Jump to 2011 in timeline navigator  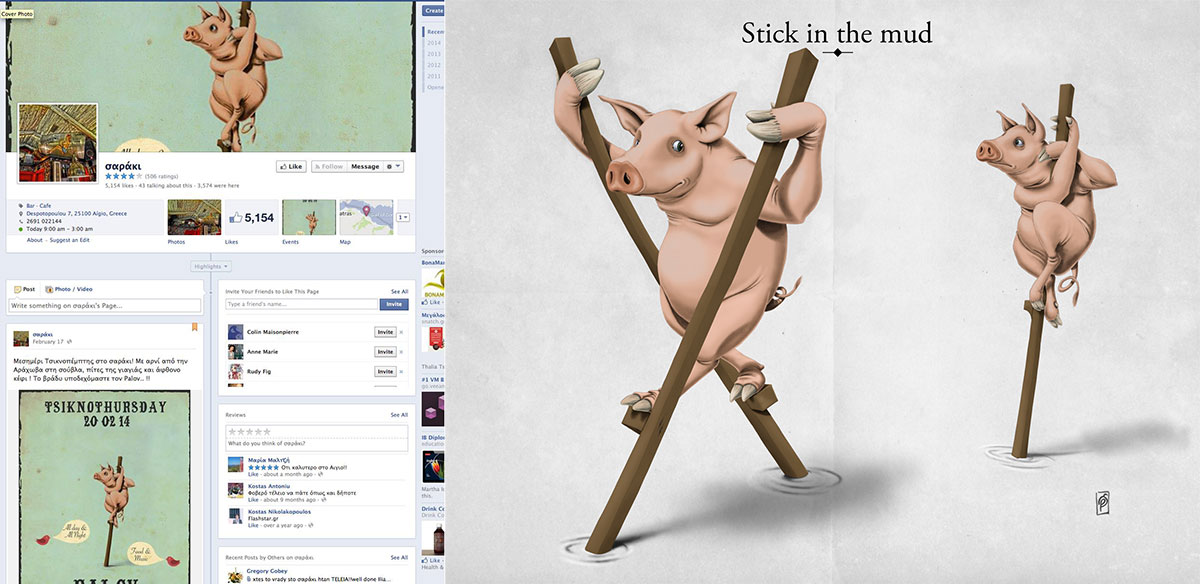(x=434, y=76)
